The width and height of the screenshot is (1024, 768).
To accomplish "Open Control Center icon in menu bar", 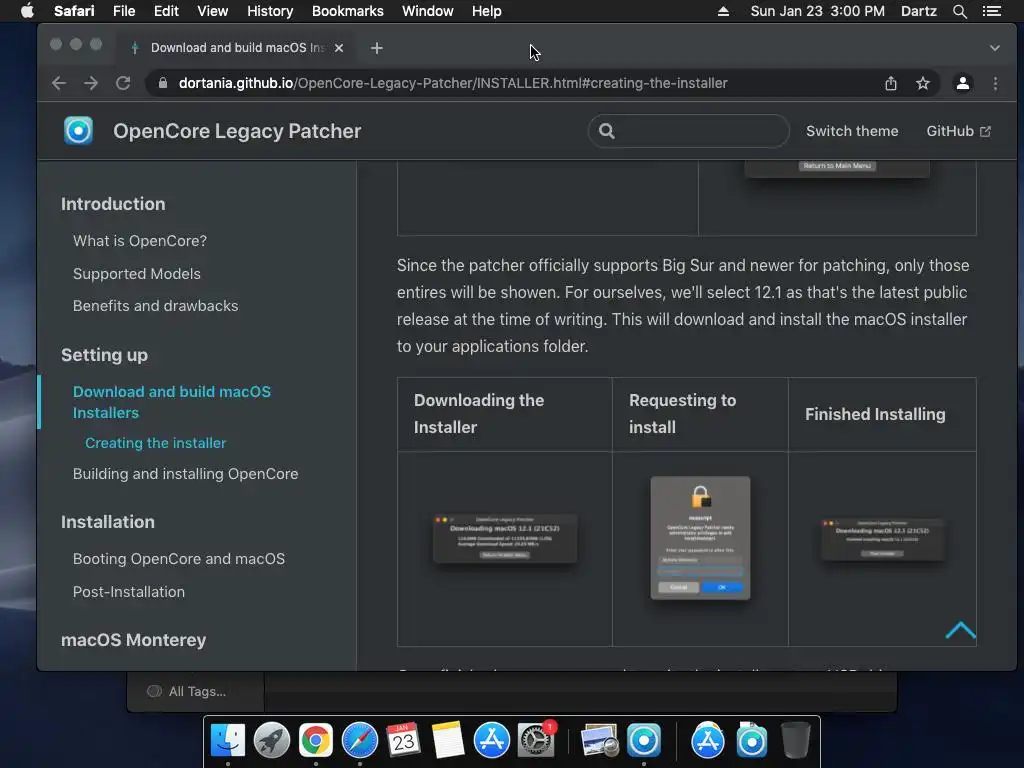I will (x=992, y=11).
